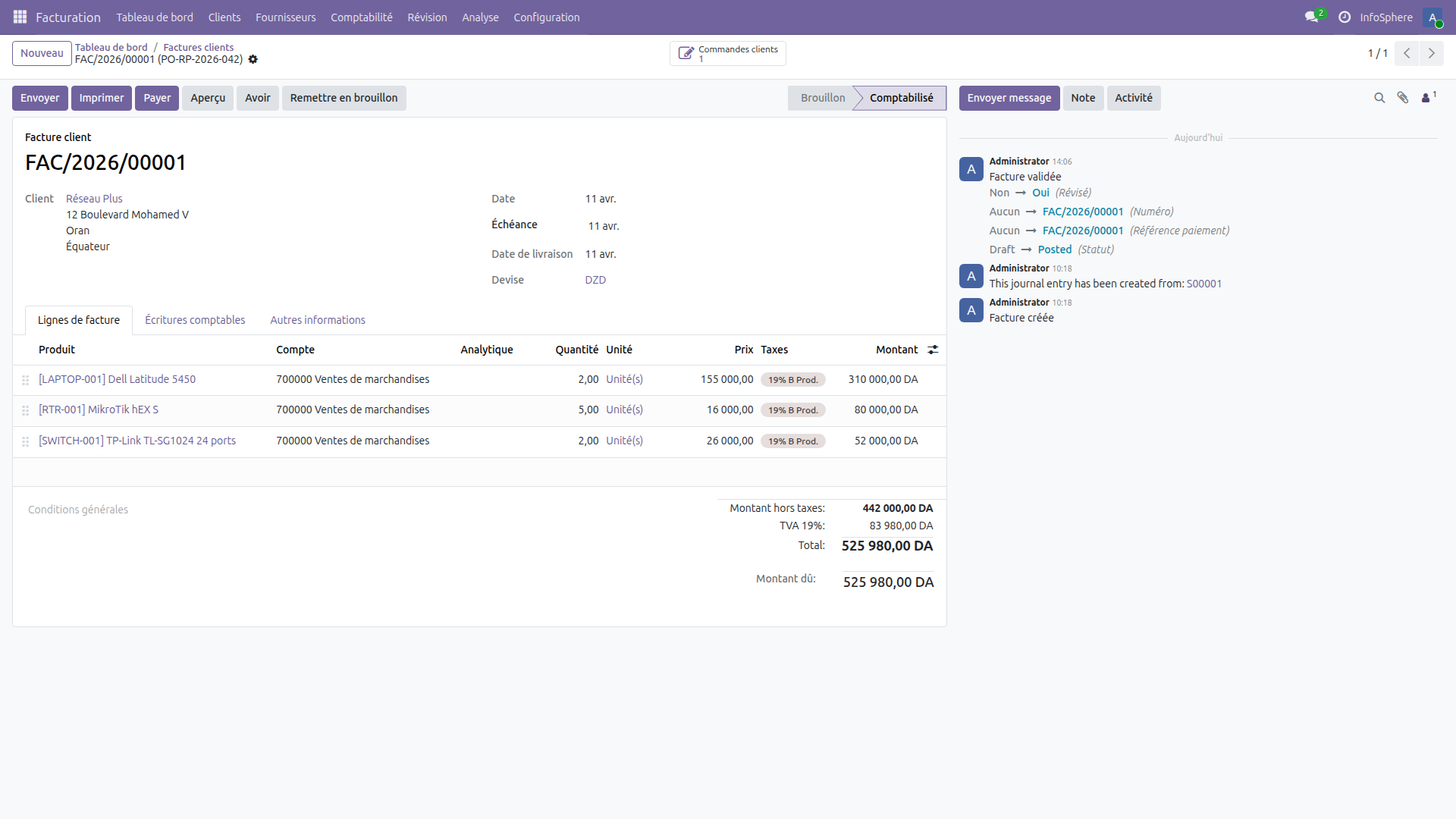Click the Remettre en brouillon button
The width and height of the screenshot is (1456, 819).
click(344, 98)
